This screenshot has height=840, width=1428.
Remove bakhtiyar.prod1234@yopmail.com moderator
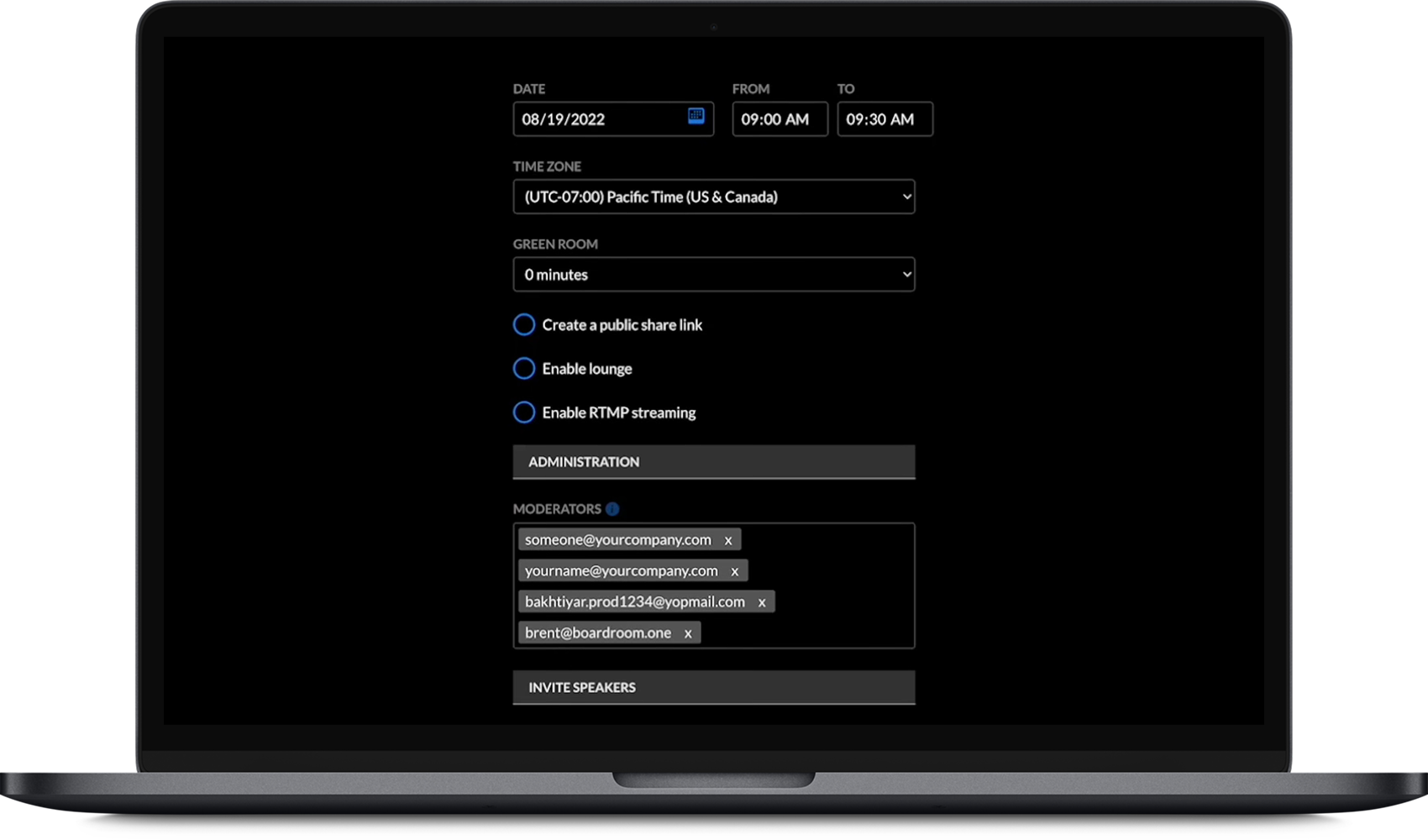point(762,602)
